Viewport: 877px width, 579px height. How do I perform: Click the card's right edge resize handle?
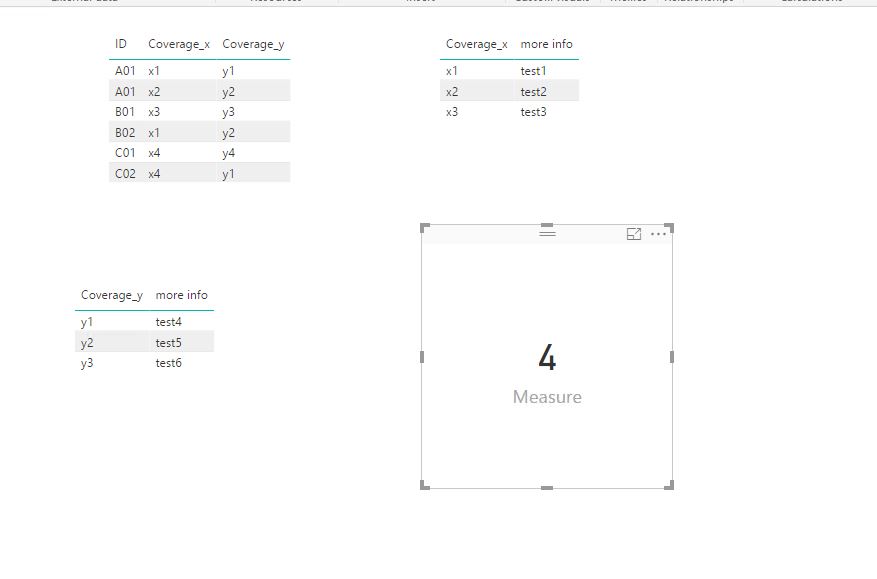click(x=672, y=357)
